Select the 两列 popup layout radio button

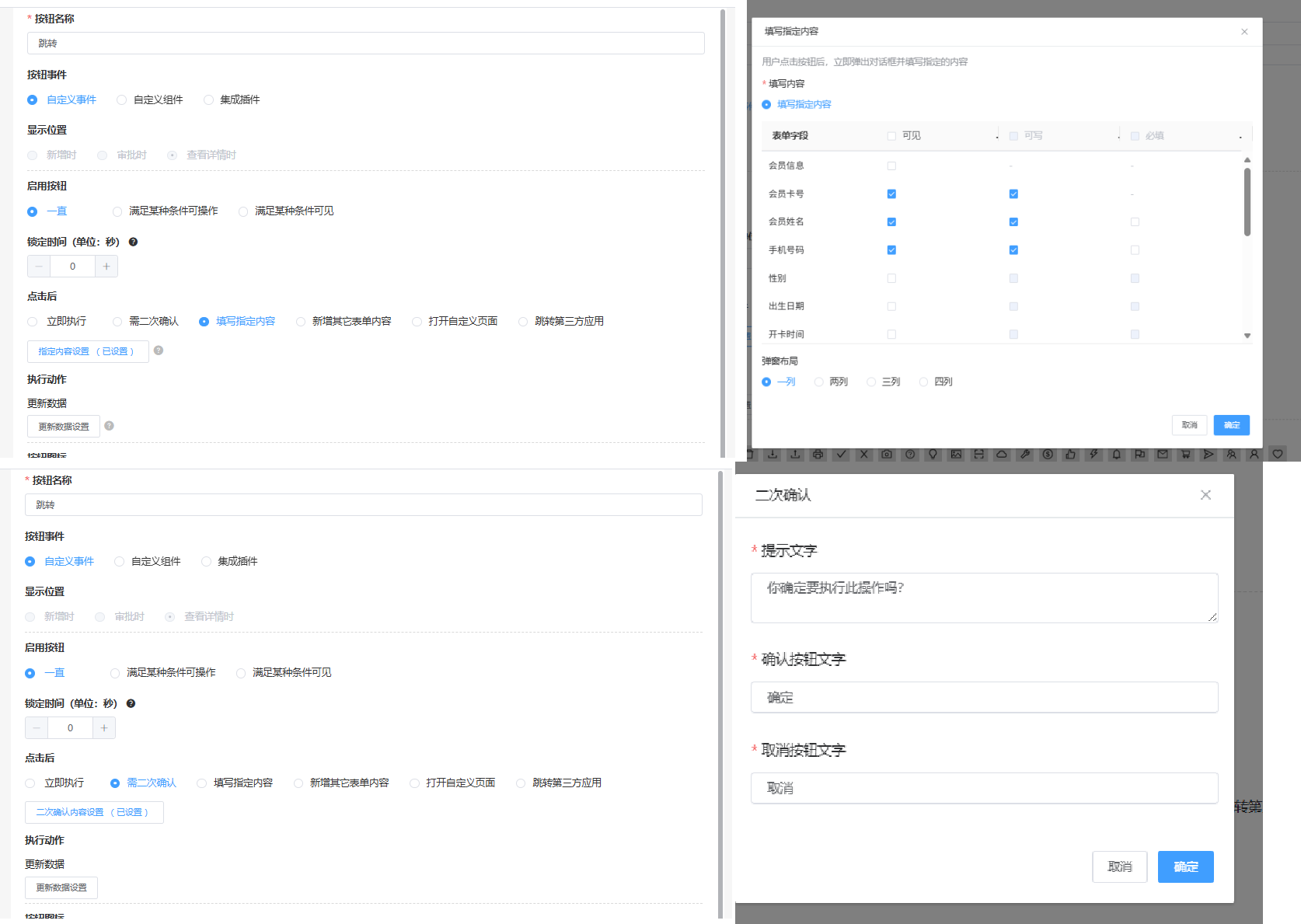pos(818,382)
